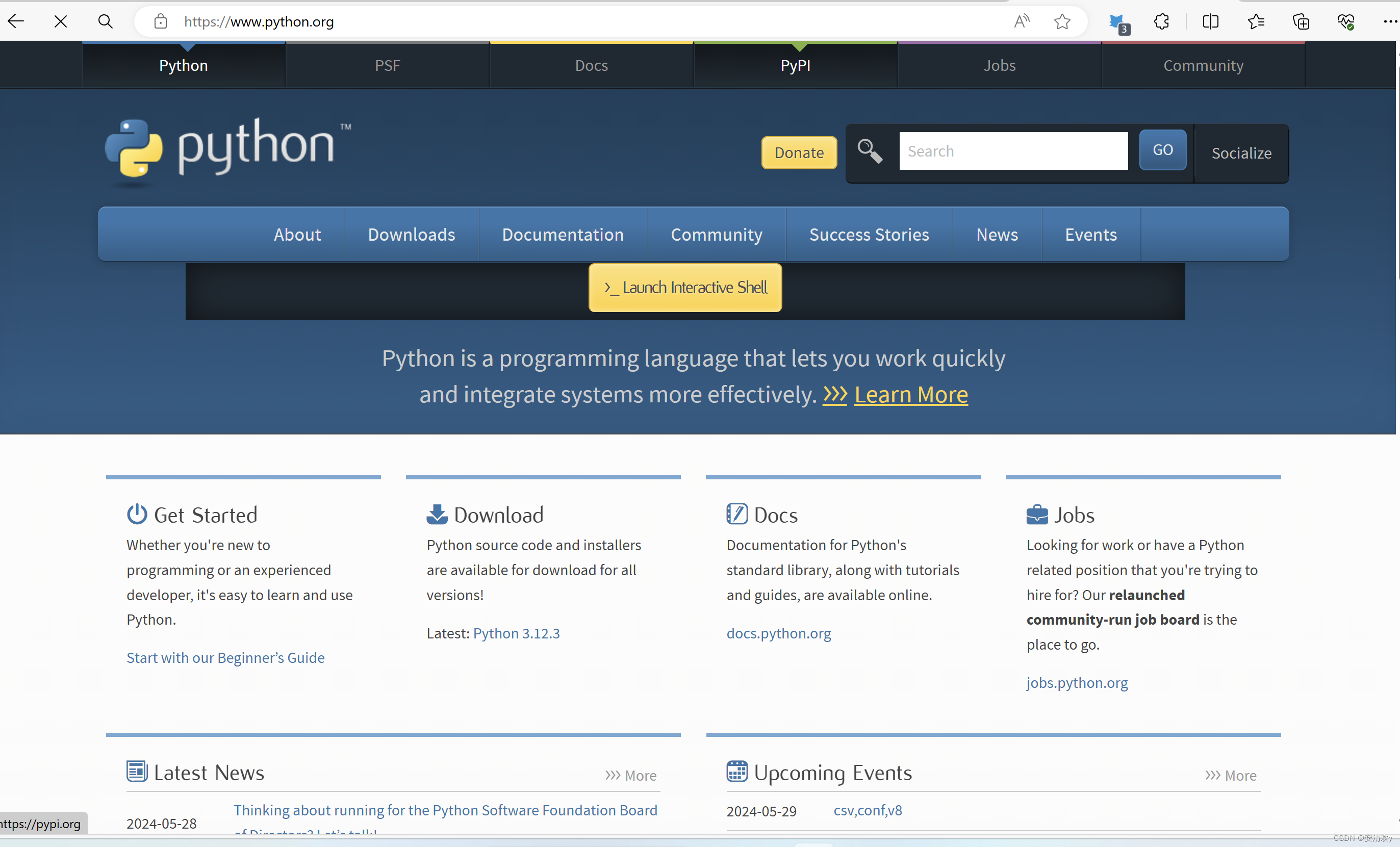Stop page loading with X icon
The height and width of the screenshot is (847, 1400).
[60, 21]
